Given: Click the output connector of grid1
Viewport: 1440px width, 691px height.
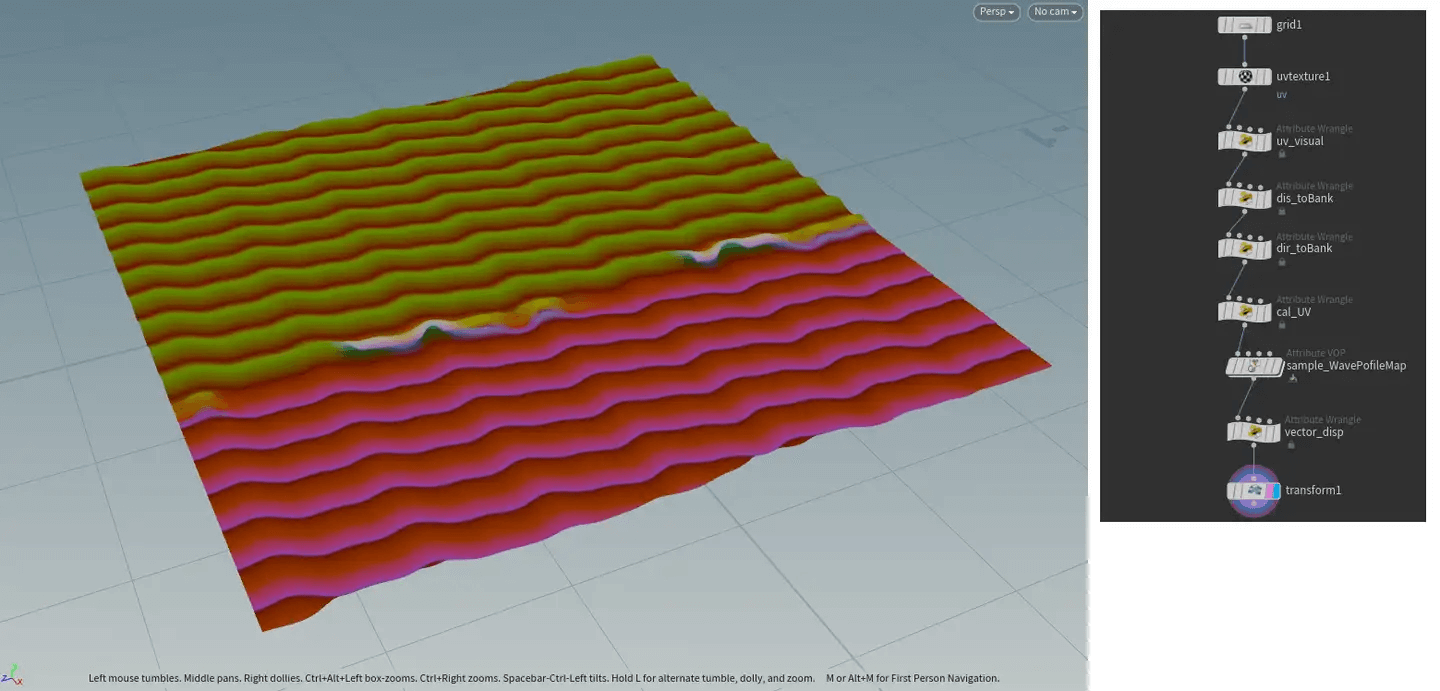Looking at the screenshot, I should pos(1245,37).
